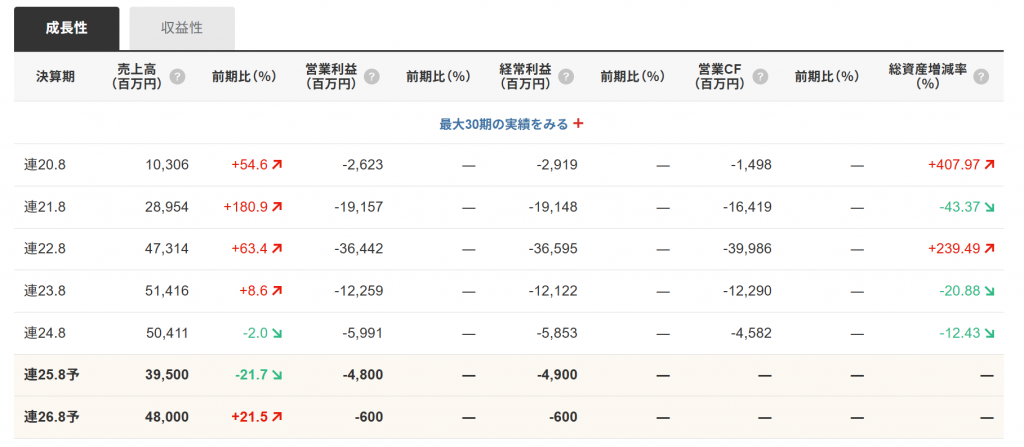1024x447 pixels.
Task: Click up arrow beside +407.97 asset change
Action: 989,165
